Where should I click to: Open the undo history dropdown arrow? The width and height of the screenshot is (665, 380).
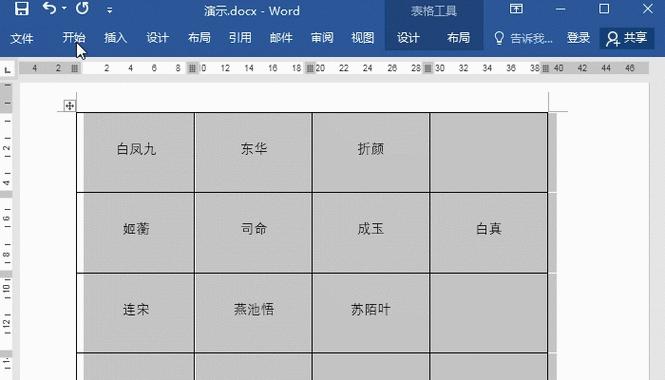64,8
